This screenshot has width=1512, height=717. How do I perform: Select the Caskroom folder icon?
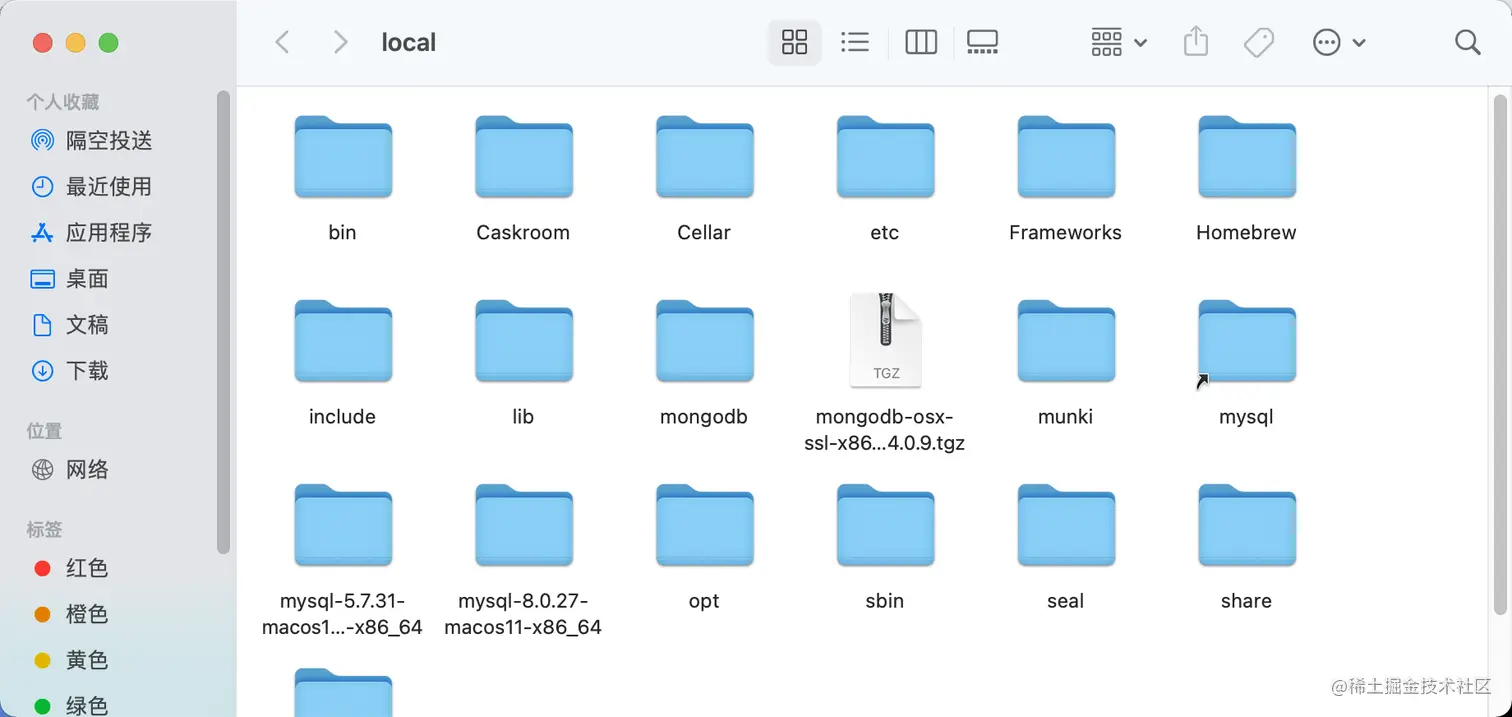pos(524,157)
